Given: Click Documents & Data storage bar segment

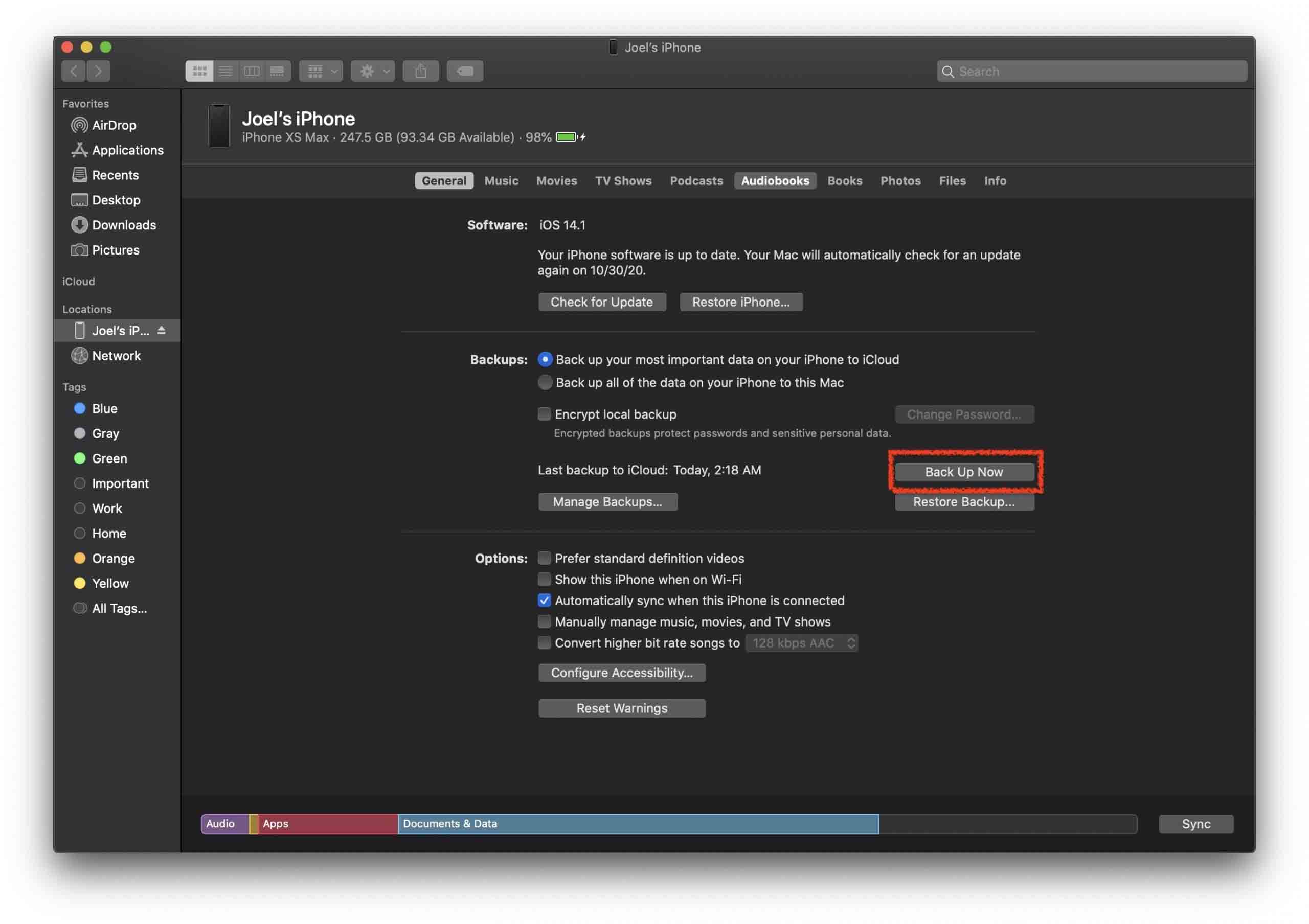Looking at the screenshot, I should click(x=639, y=824).
